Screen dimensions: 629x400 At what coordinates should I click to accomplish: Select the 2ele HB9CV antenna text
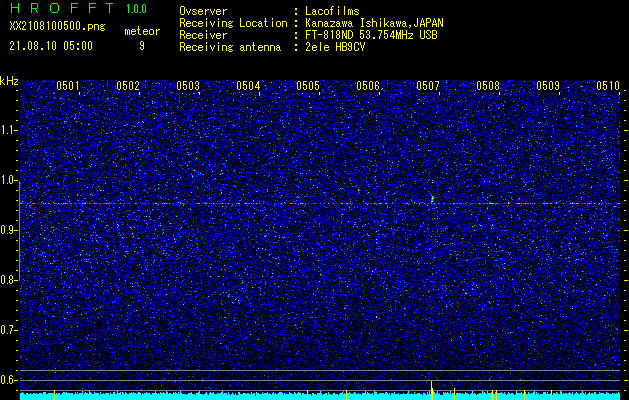335,47
